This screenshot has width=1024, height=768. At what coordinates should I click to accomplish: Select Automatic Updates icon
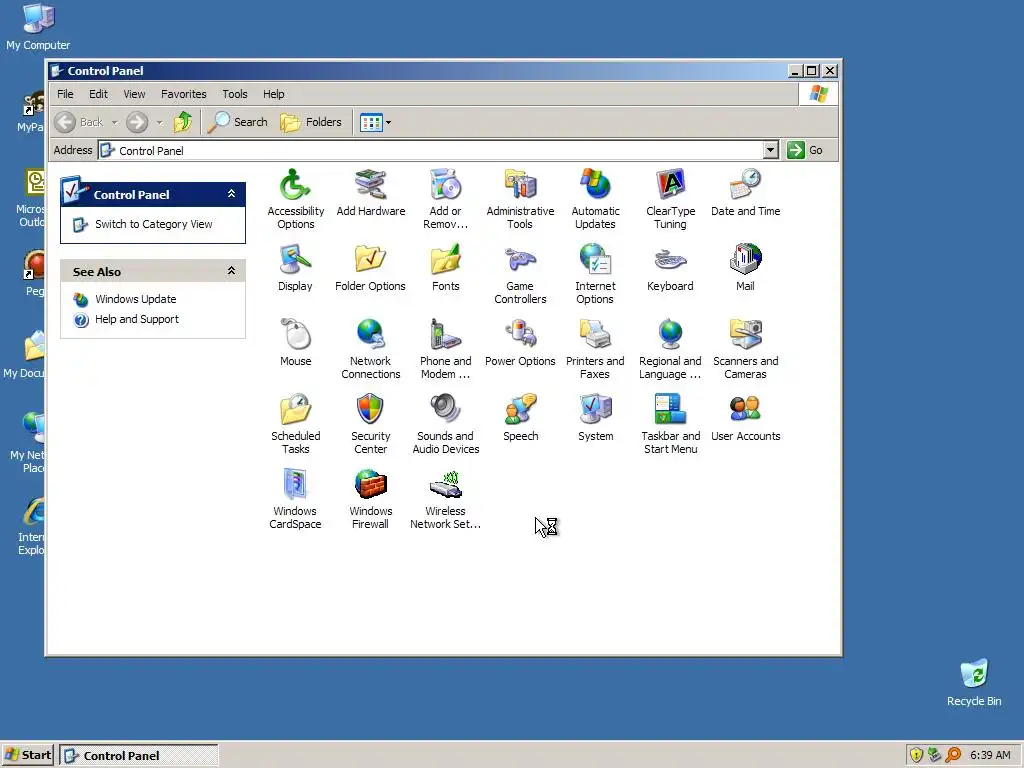point(595,185)
